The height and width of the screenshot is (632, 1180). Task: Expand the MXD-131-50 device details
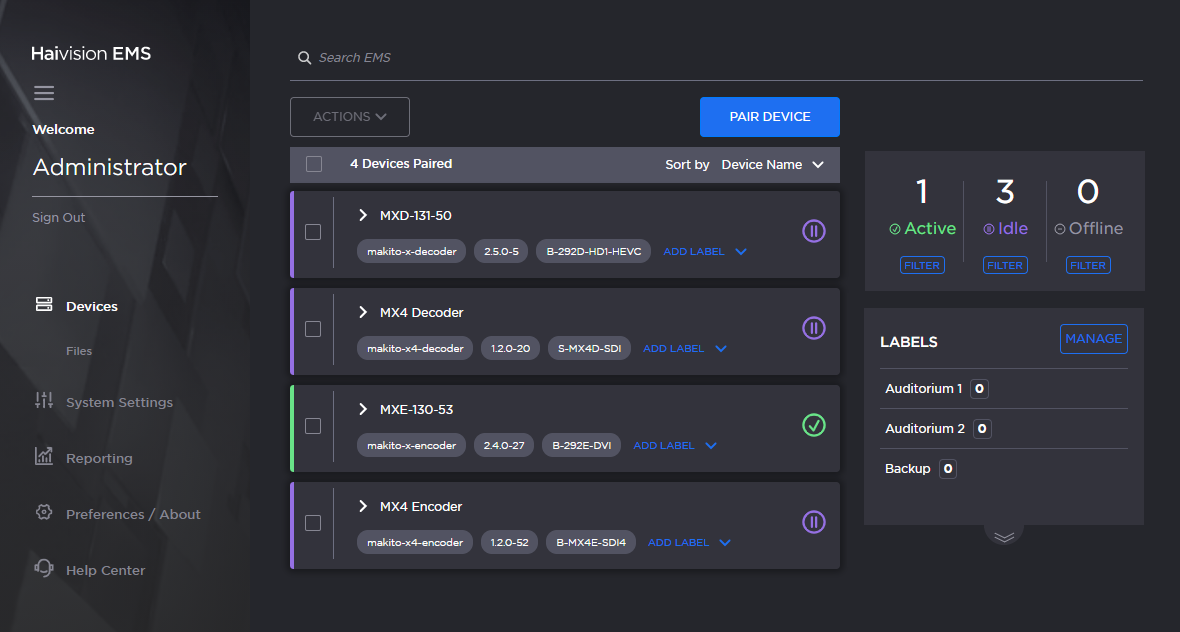pos(363,215)
